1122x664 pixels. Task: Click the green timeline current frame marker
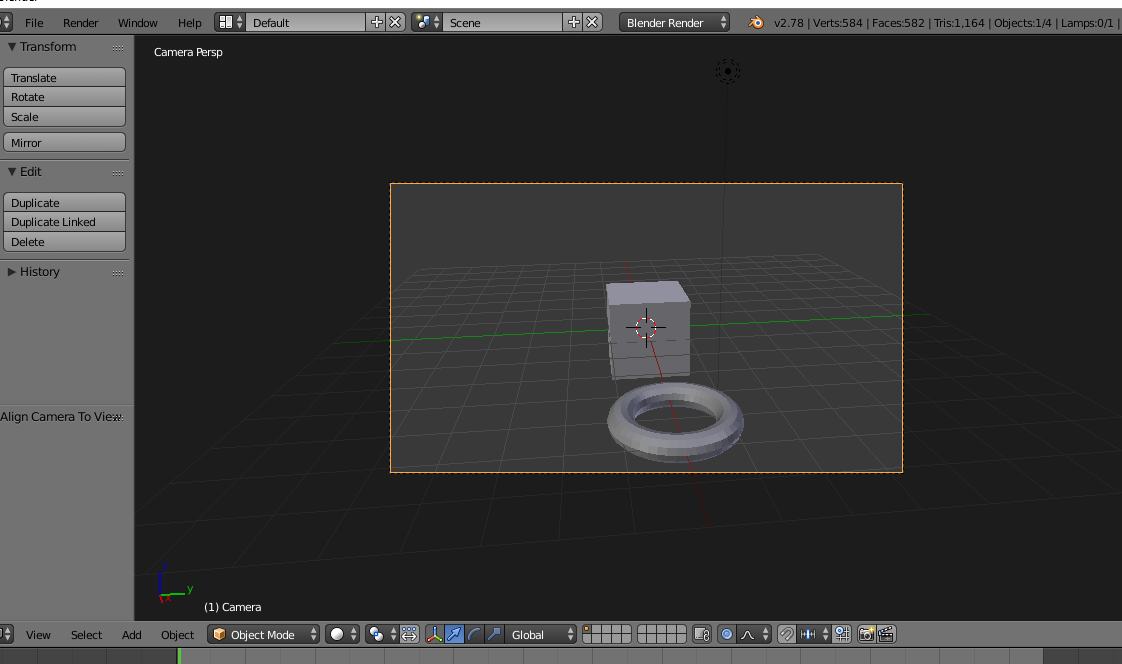click(179, 655)
